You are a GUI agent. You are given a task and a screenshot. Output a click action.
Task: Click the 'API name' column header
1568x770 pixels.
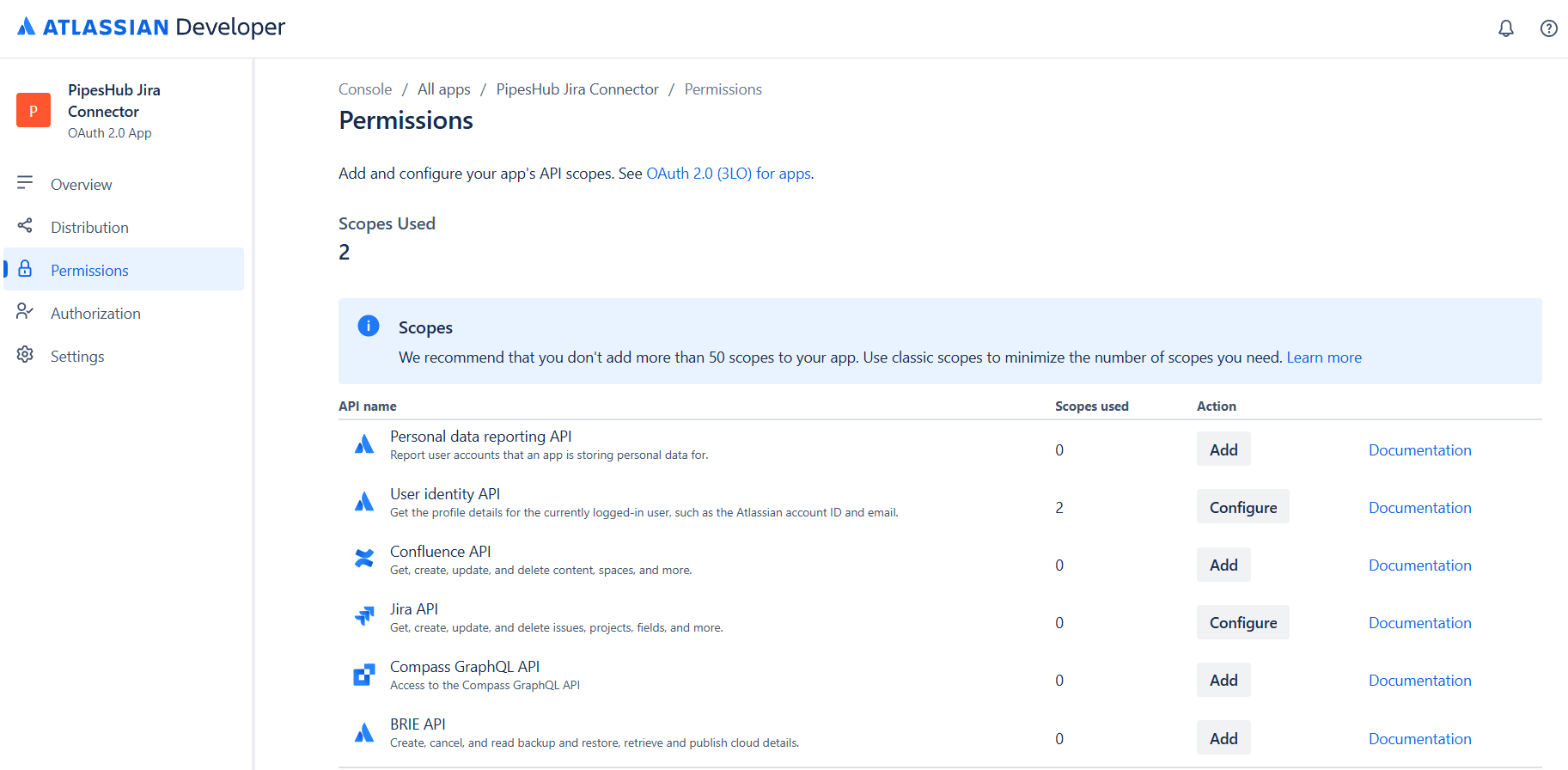(x=368, y=406)
